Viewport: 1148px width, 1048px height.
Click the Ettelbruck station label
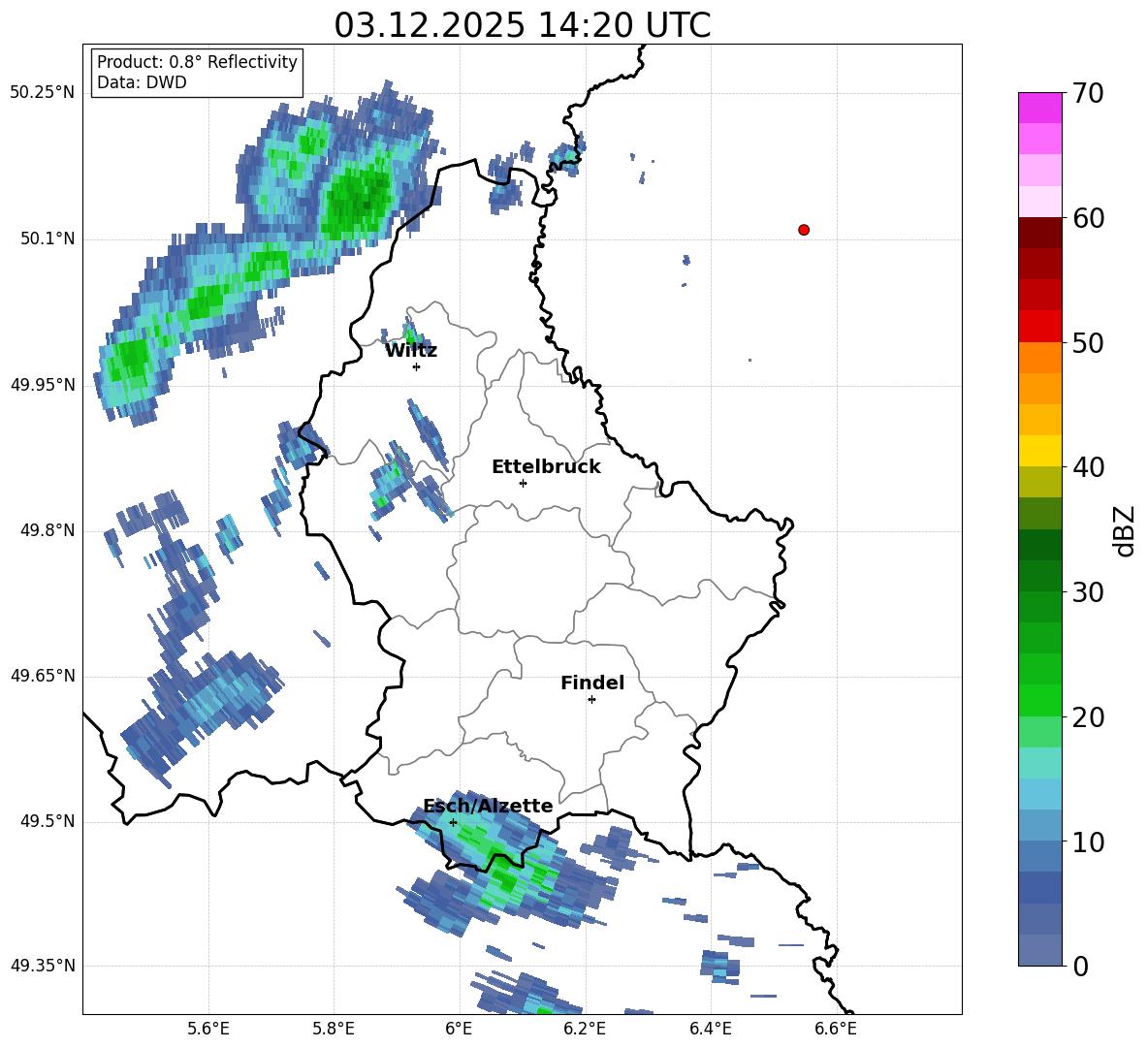546,467
